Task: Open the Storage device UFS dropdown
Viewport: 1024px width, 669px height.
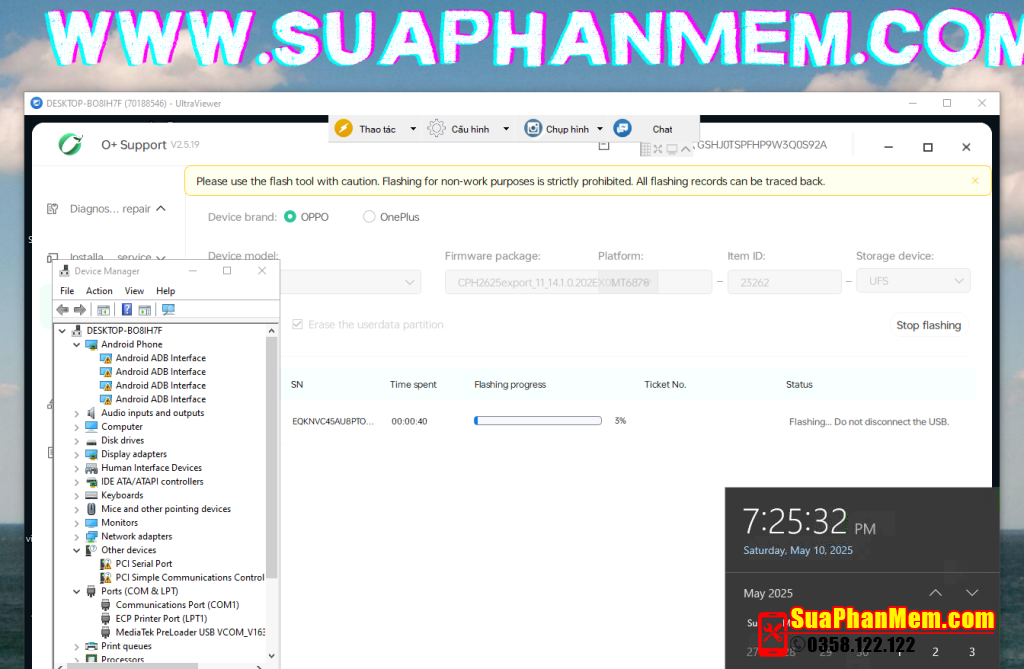Action: [x=912, y=282]
